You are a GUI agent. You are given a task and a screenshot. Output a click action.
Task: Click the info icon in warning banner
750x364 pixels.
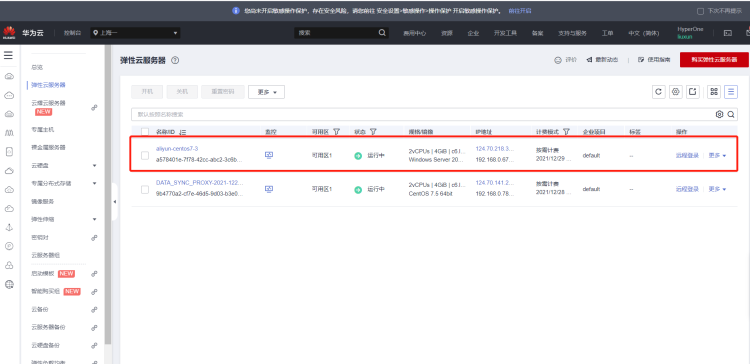pos(236,11)
